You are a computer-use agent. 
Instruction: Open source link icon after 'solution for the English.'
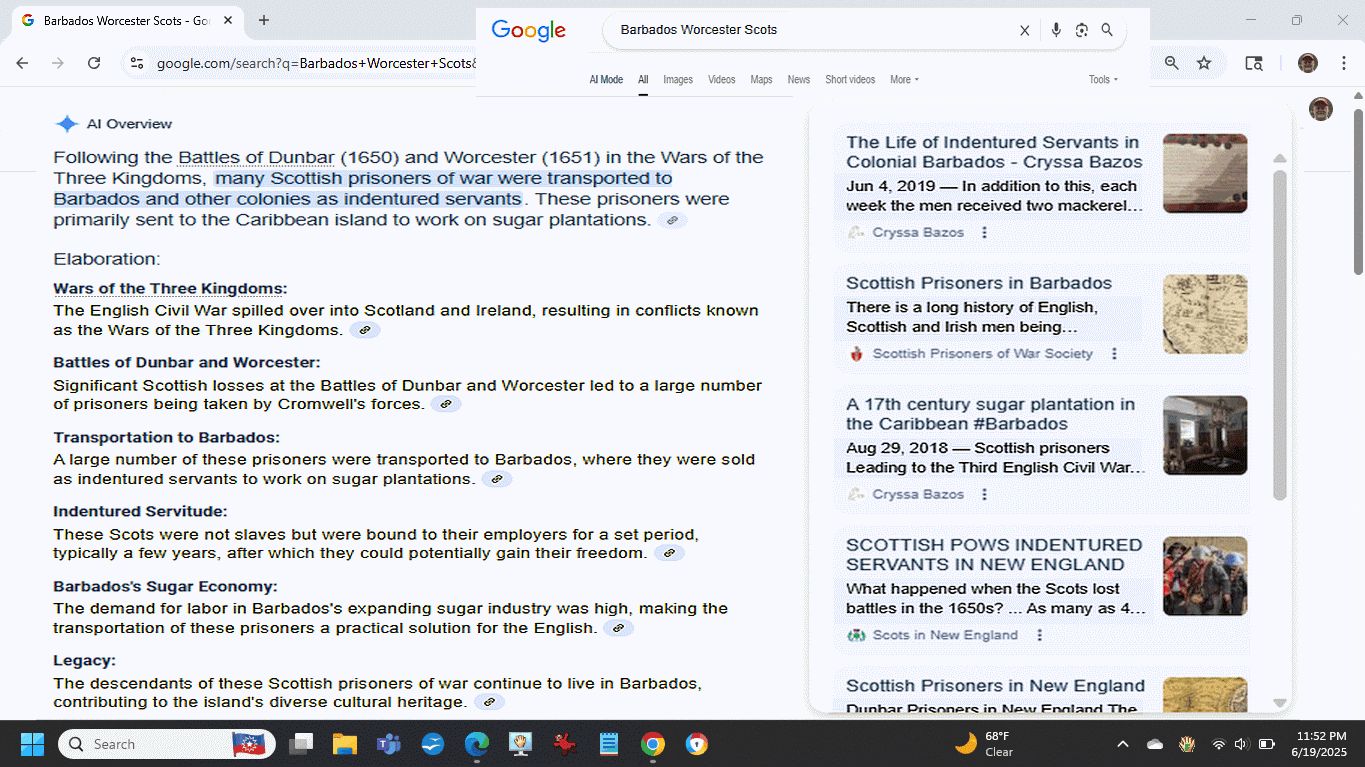coord(619,628)
